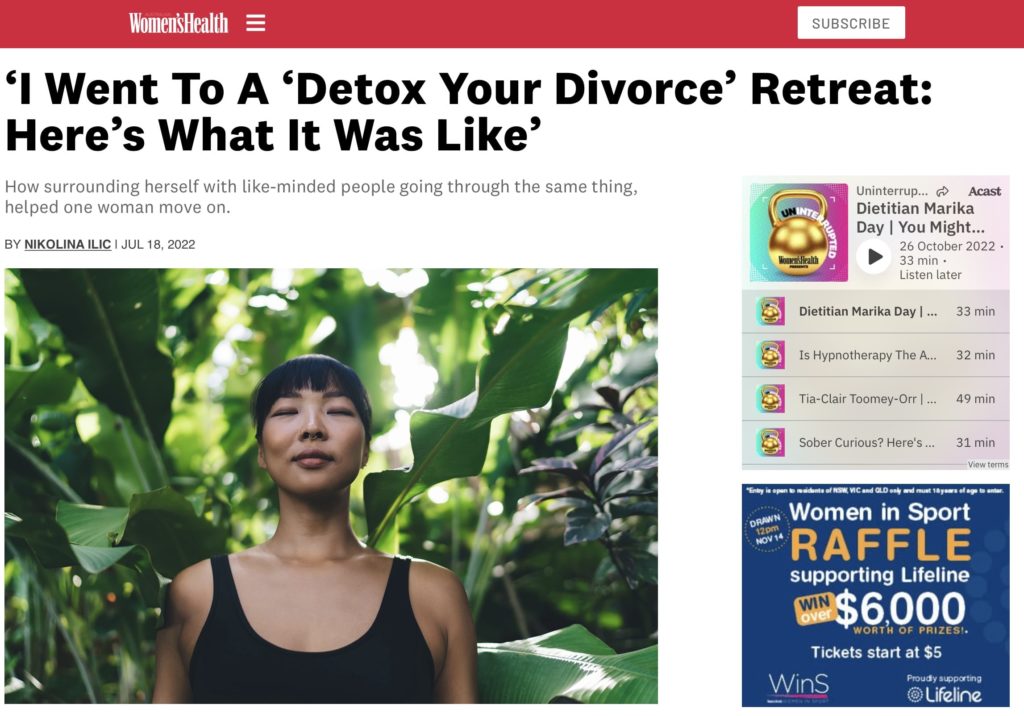Screen dimensions: 1024x716
Task: Open the Women in Sport Raffle ad
Action: (x=875, y=595)
